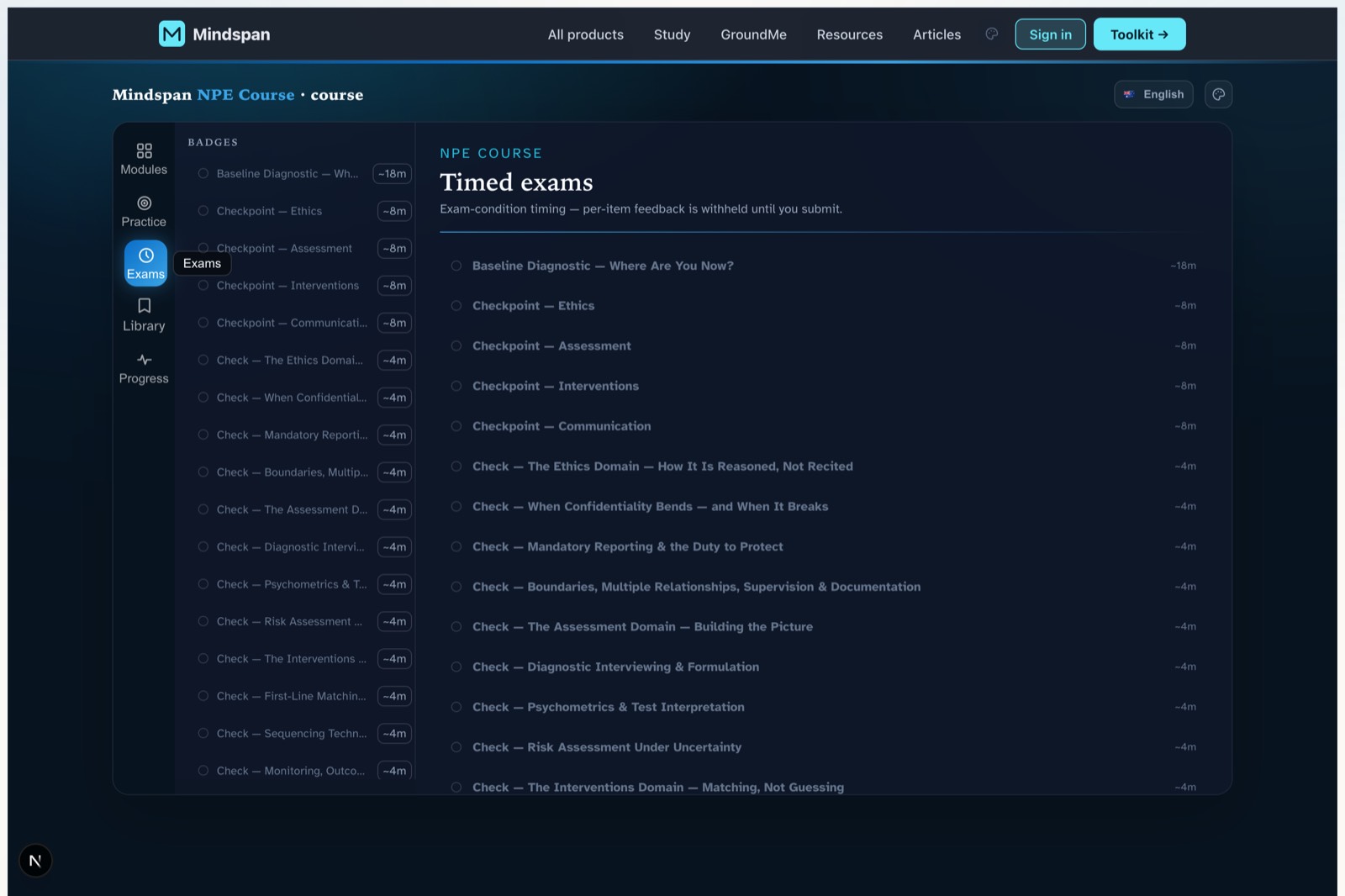Open the English language selector
The height and width of the screenshot is (896, 1345).
[1153, 94]
